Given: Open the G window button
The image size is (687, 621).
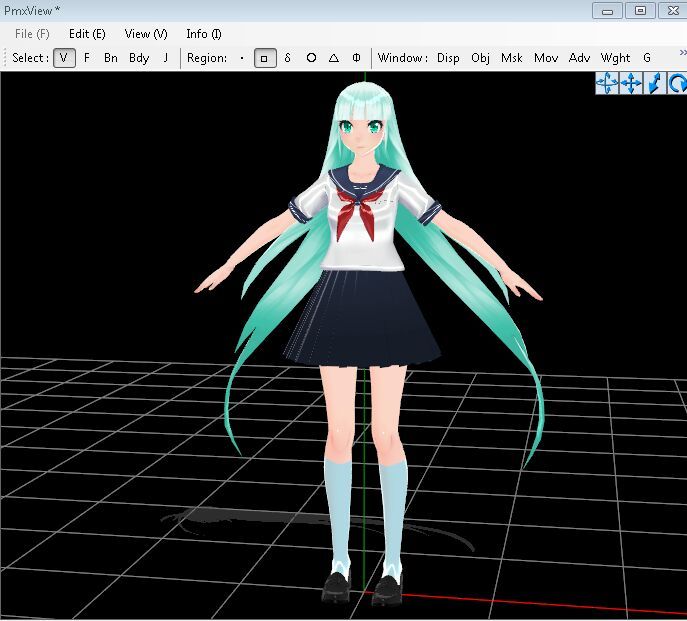Looking at the screenshot, I should (x=647, y=58).
